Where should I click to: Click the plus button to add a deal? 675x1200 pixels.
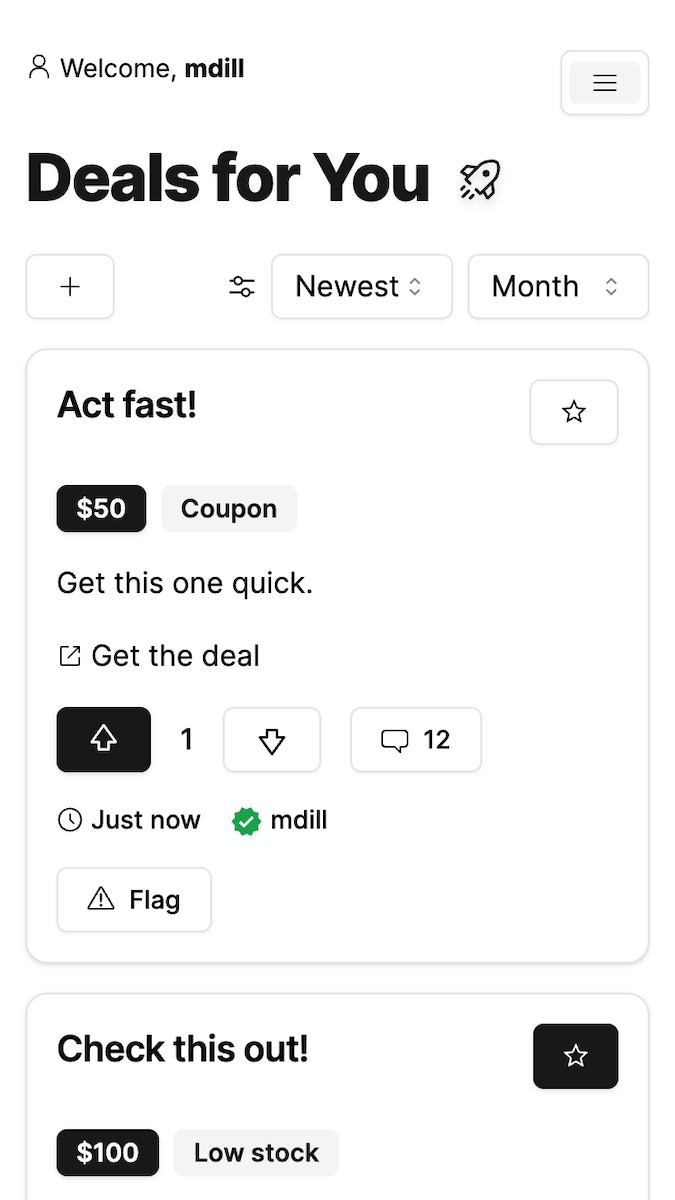[70, 287]
